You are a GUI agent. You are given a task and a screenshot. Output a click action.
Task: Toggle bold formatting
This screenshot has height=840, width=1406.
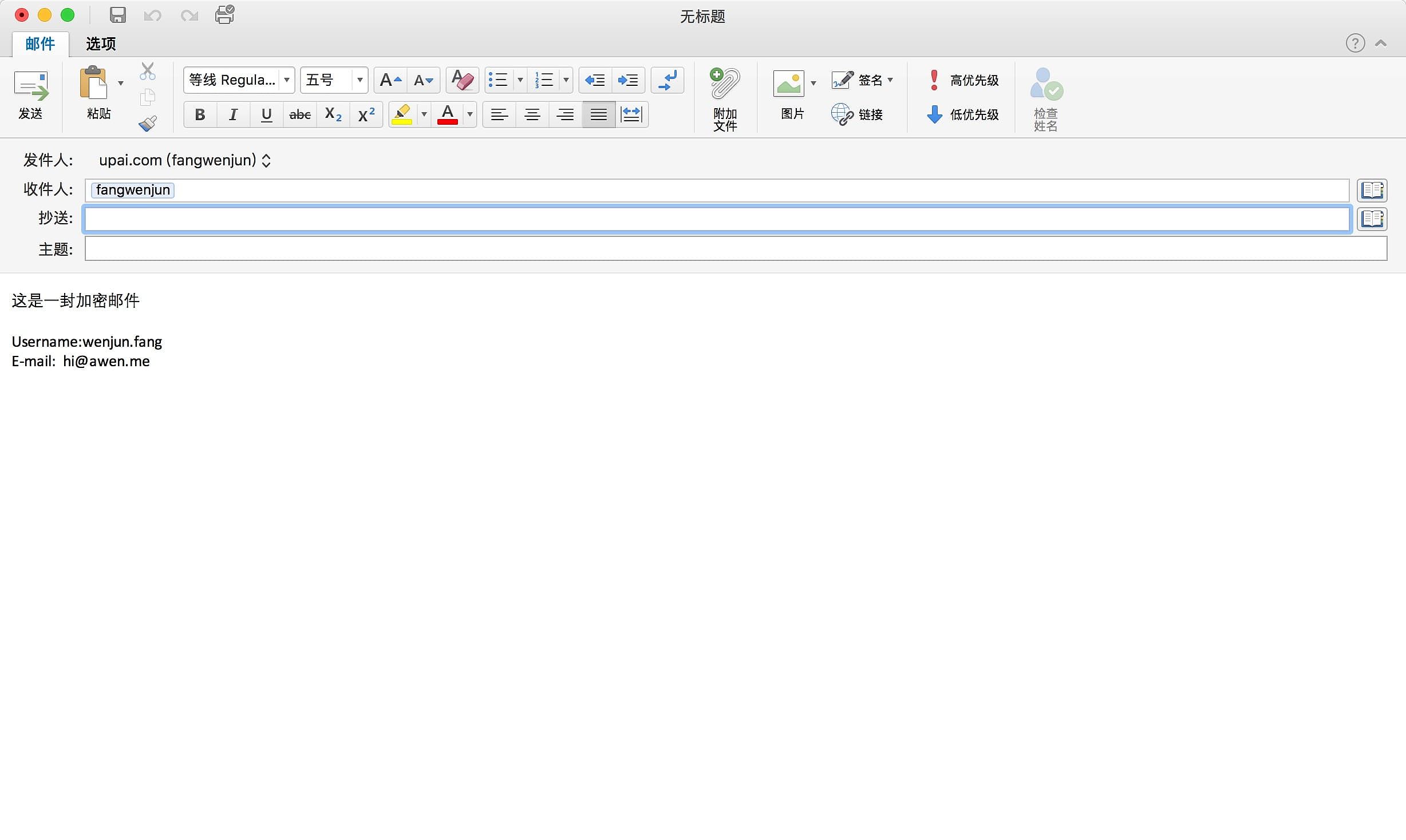200,114
